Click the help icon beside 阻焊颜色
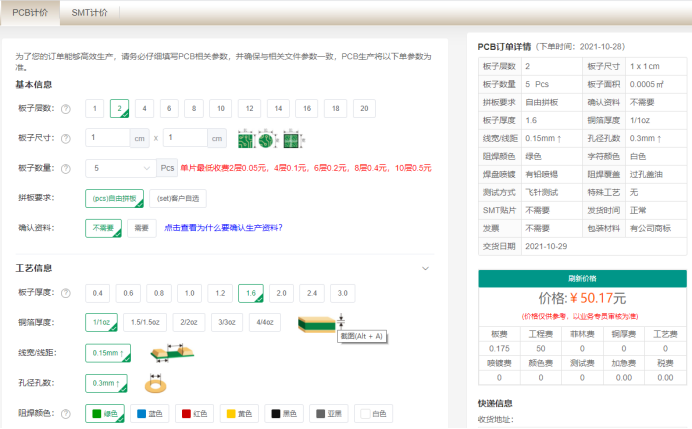Viewport: 692px width, 429px height. tap(66, 412)
